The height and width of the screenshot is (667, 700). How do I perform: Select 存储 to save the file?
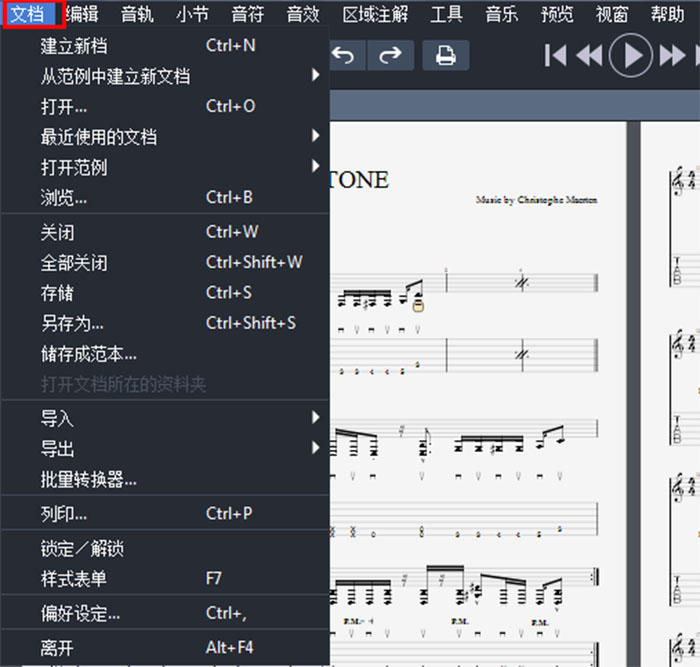point(165,293)
